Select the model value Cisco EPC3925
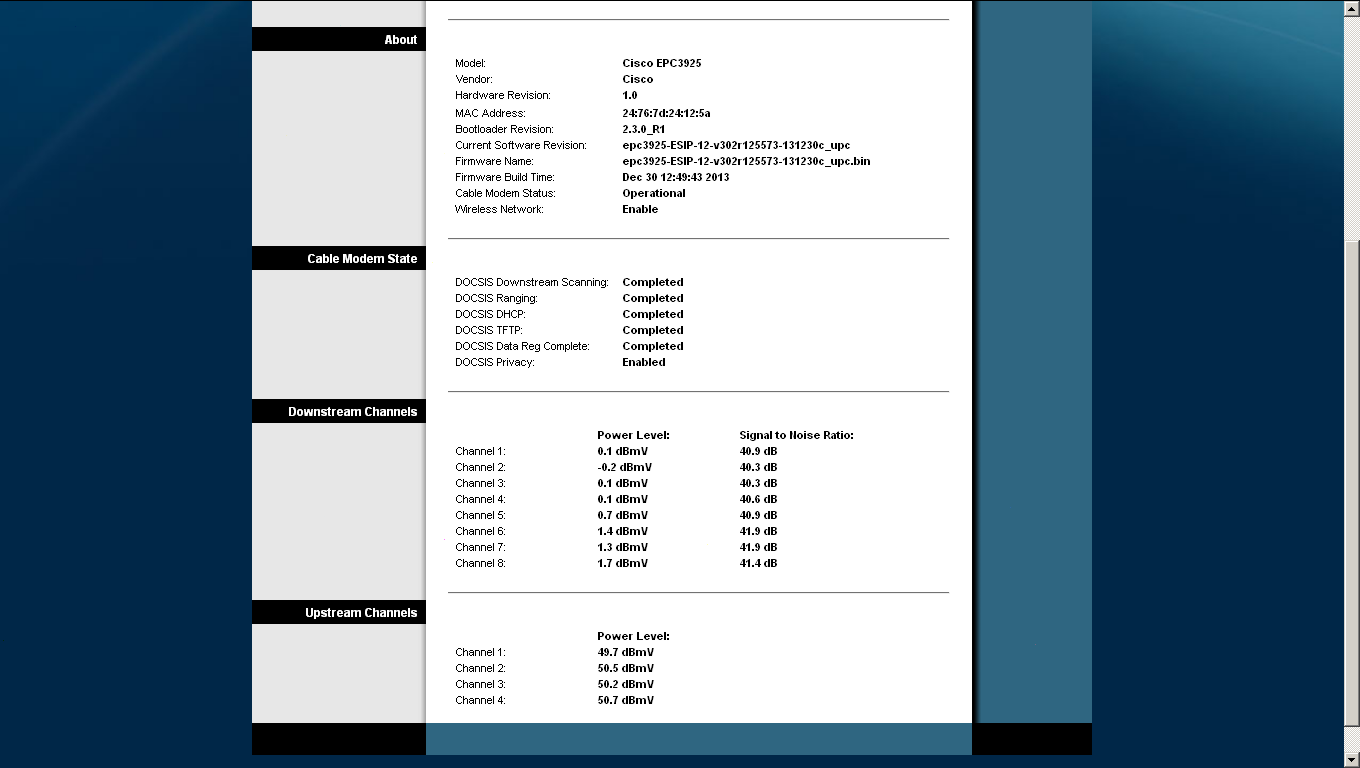This screenshot has height=768, width=1360. click(662, 63)
